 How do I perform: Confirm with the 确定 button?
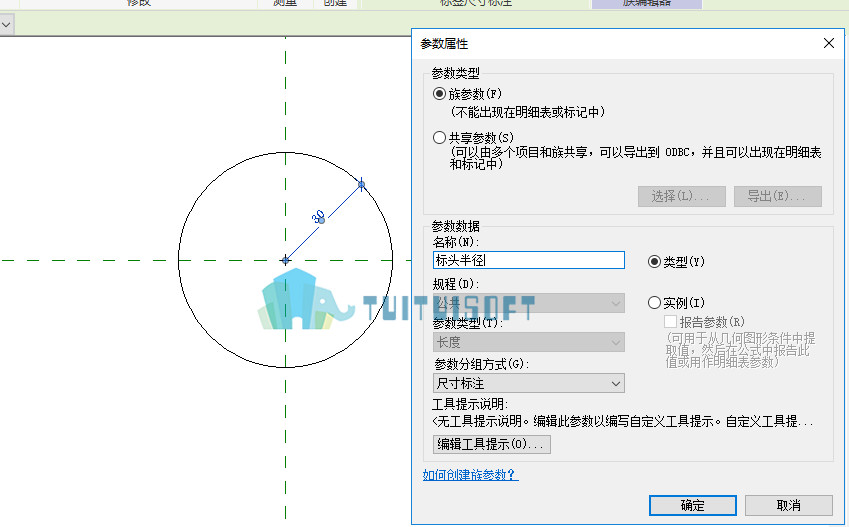coord(693,505)
